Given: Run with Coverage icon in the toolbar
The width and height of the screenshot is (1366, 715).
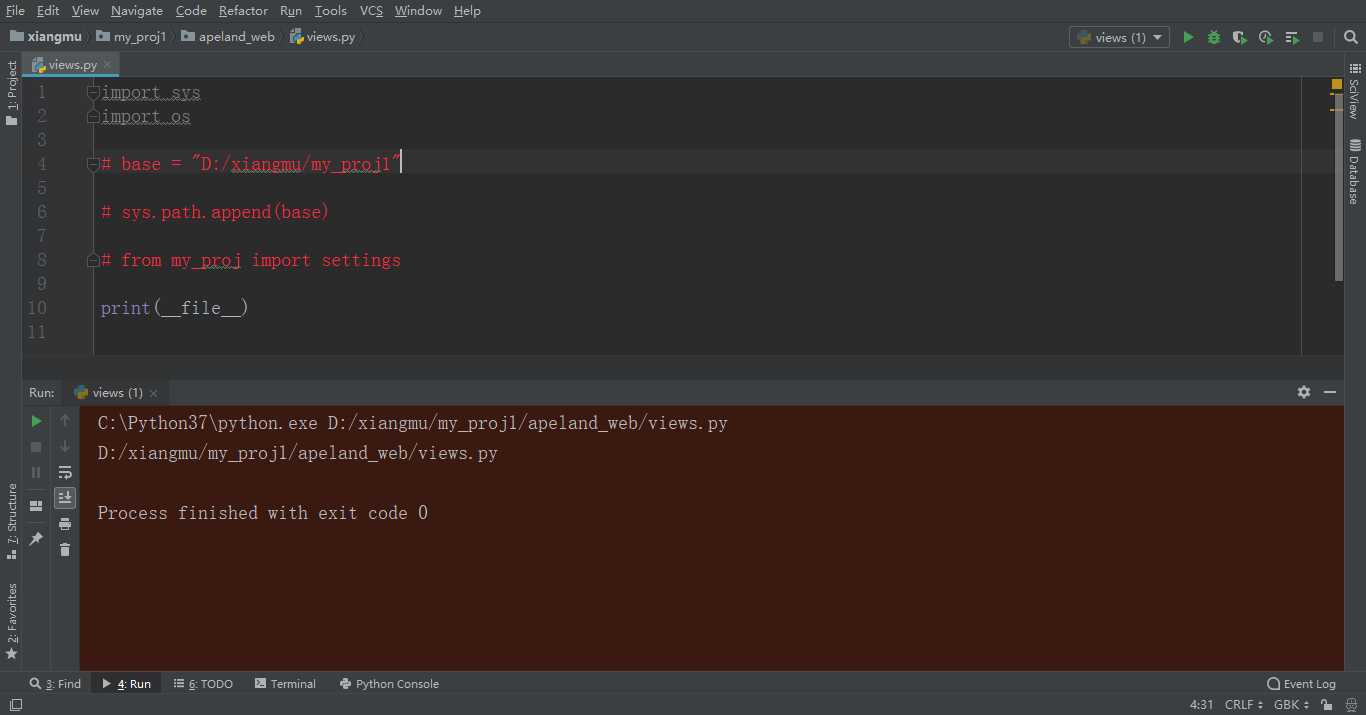Looking at the screenshot, I should pos(1240,37).
